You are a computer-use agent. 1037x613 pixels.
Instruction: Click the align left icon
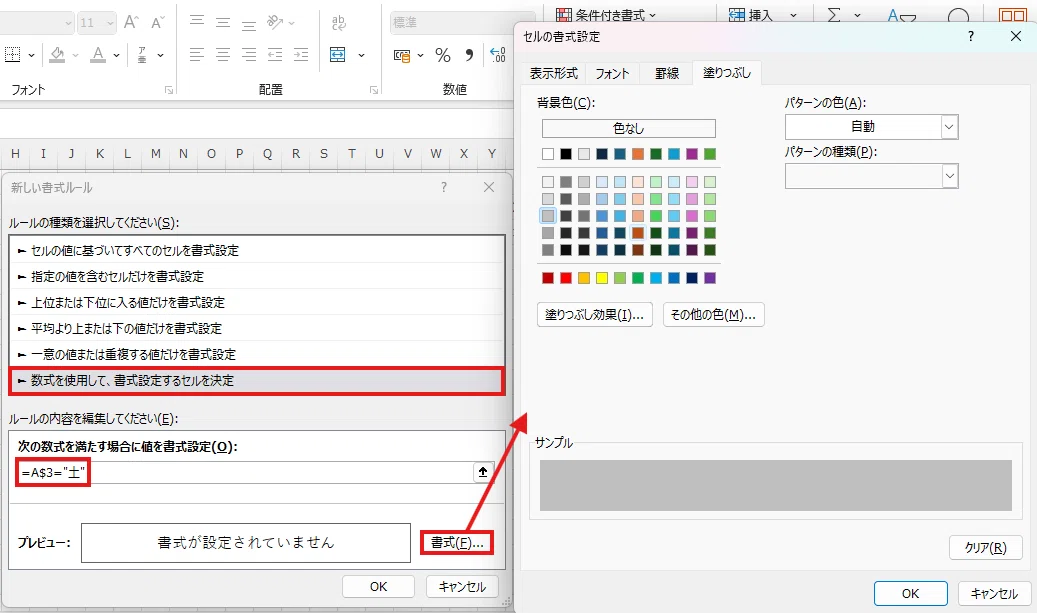[x=197, y=55]
